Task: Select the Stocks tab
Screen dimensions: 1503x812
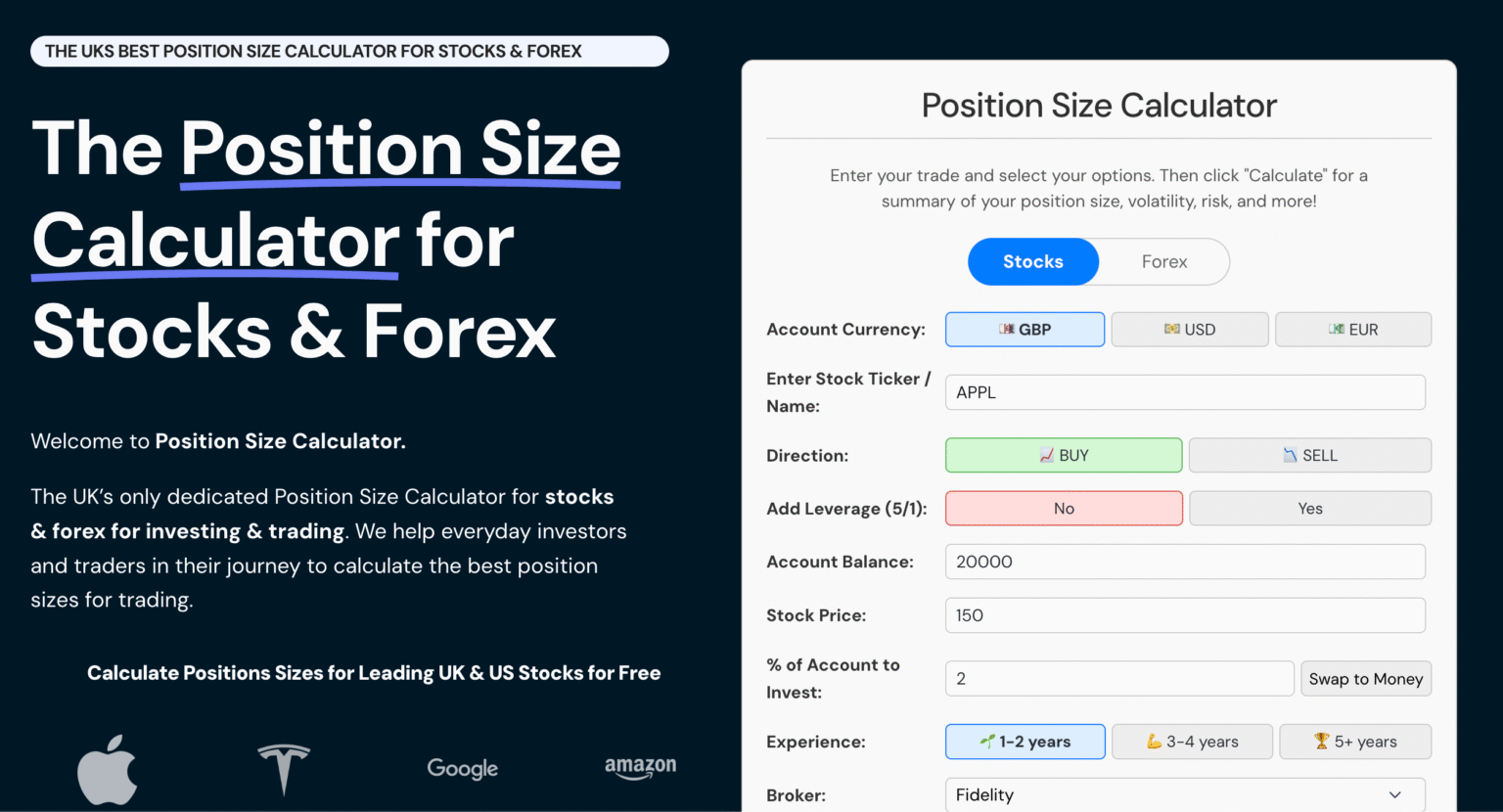Action: 1032,261
